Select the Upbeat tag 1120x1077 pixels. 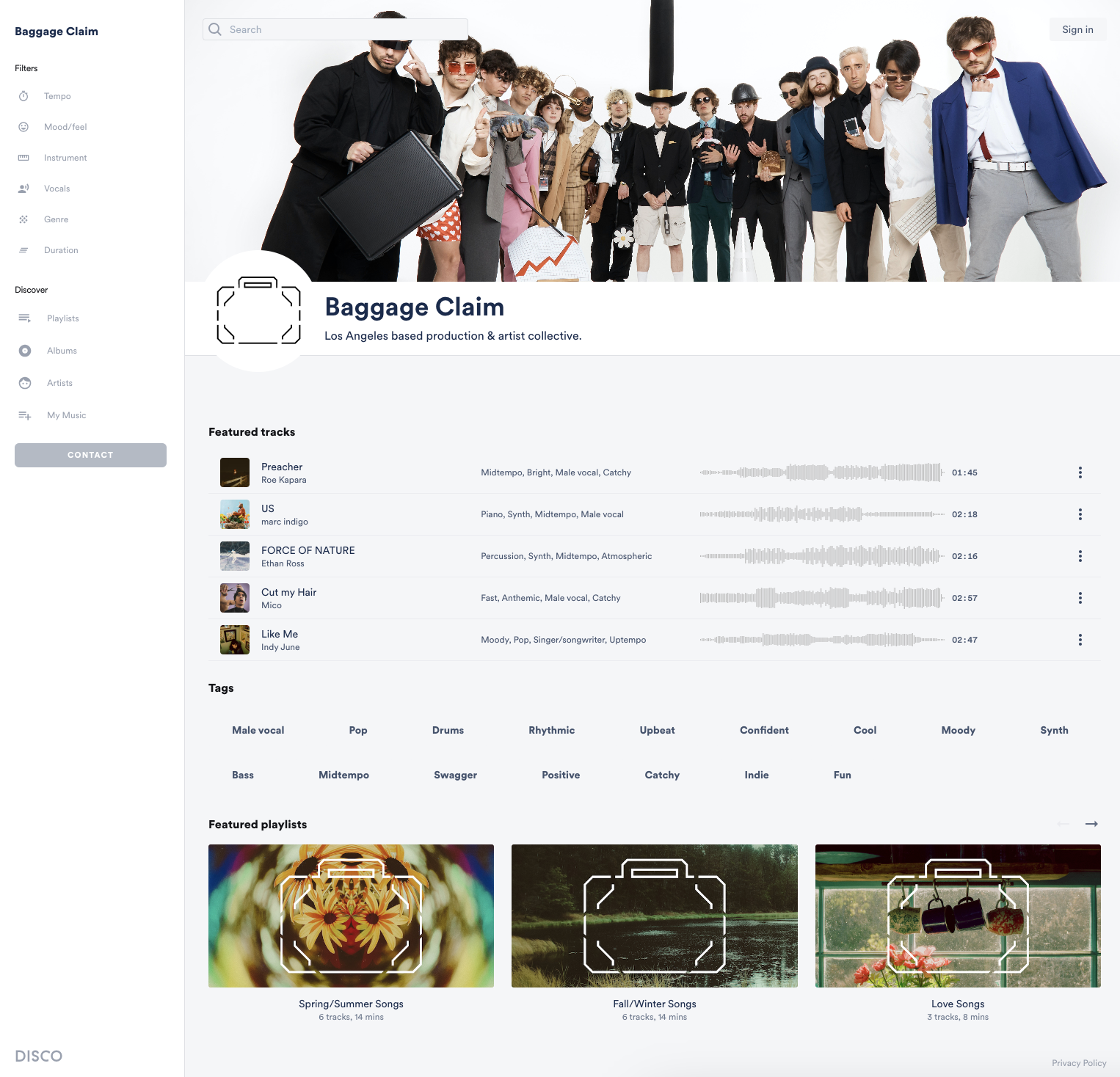(x=657, y=730)
